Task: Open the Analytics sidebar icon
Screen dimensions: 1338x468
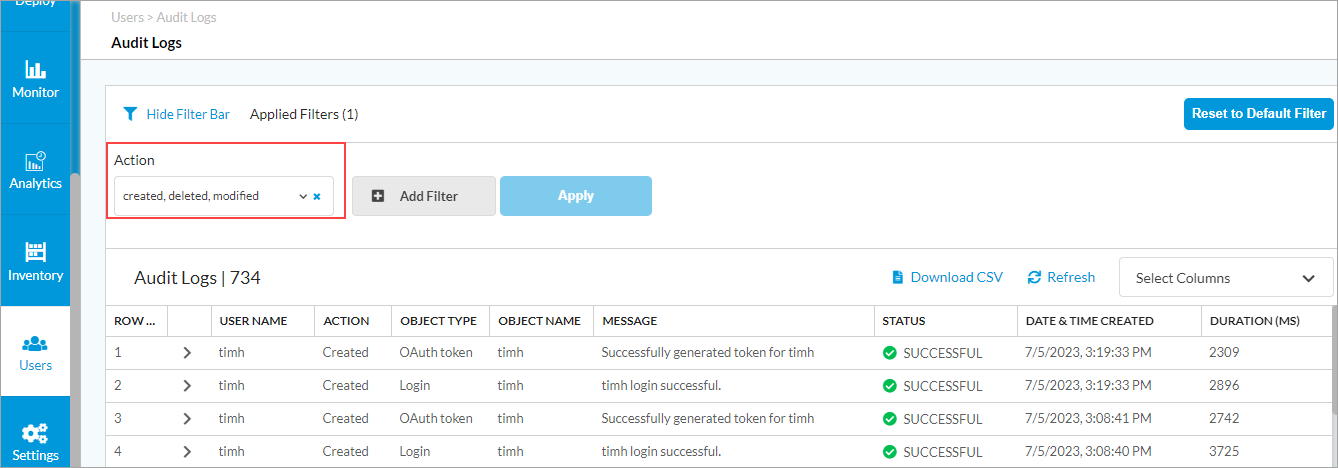Action: [35, 170]
